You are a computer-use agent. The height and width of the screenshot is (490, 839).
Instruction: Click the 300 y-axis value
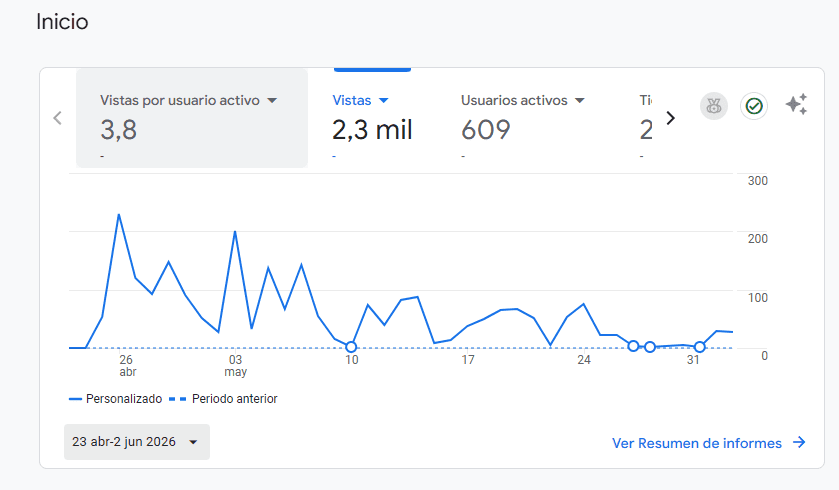(x=758, y=181)
